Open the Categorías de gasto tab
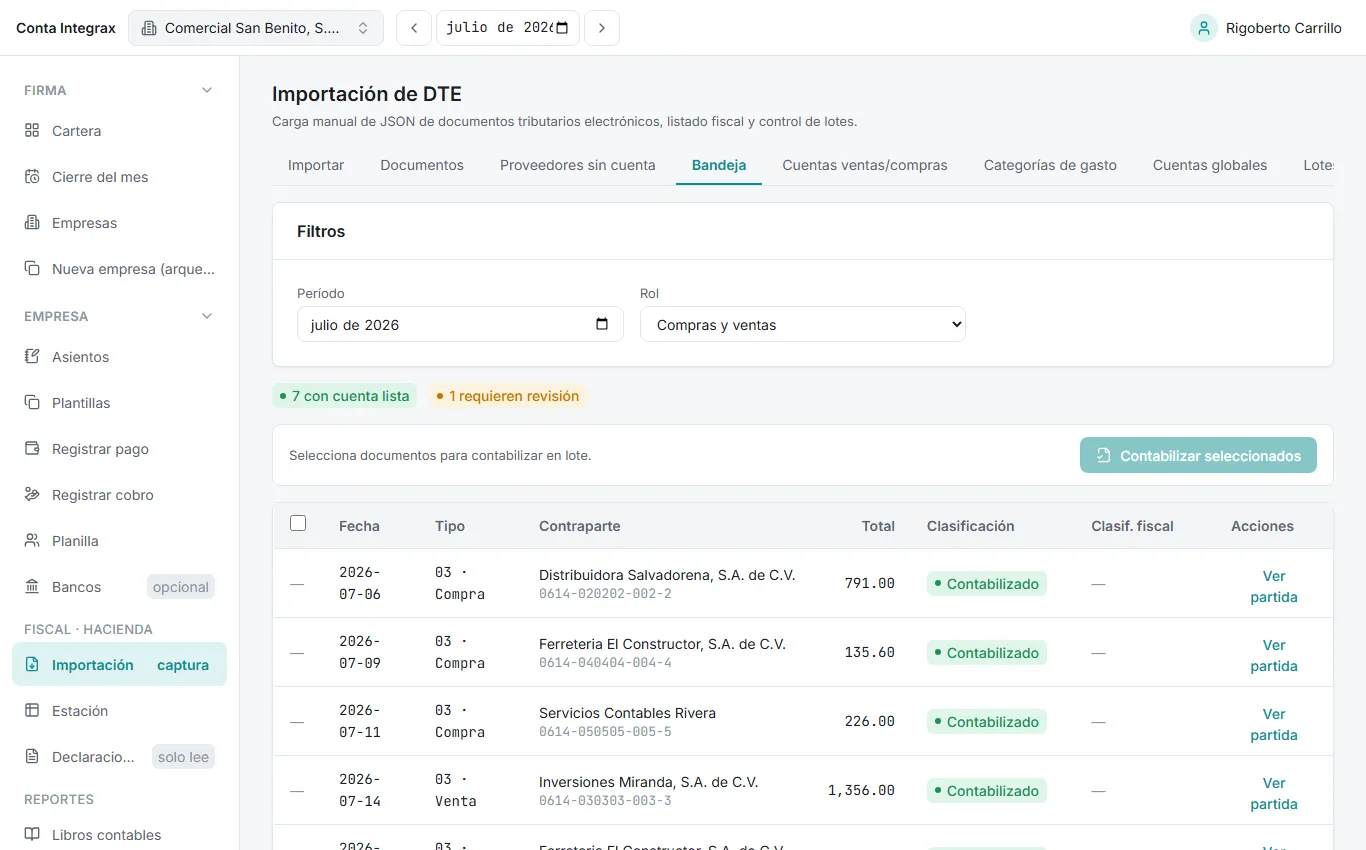 click(1050, 165)
